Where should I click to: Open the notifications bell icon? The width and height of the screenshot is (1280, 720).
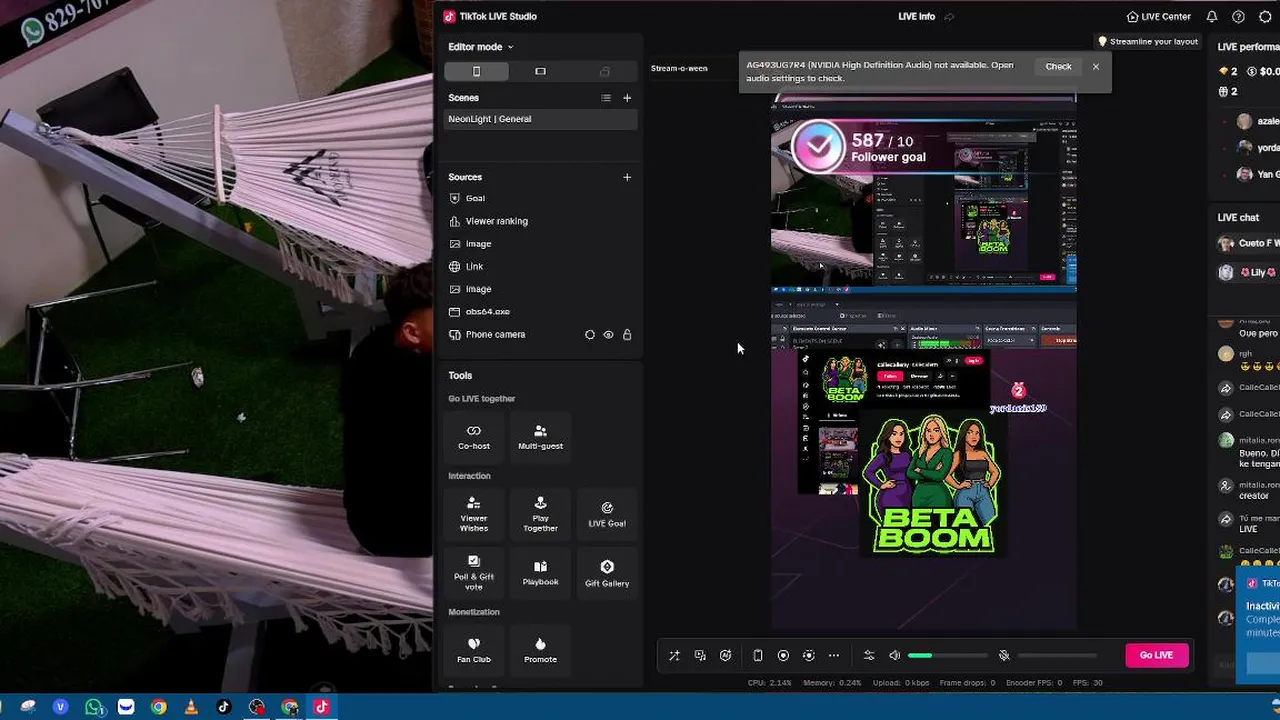point(1212,17)
